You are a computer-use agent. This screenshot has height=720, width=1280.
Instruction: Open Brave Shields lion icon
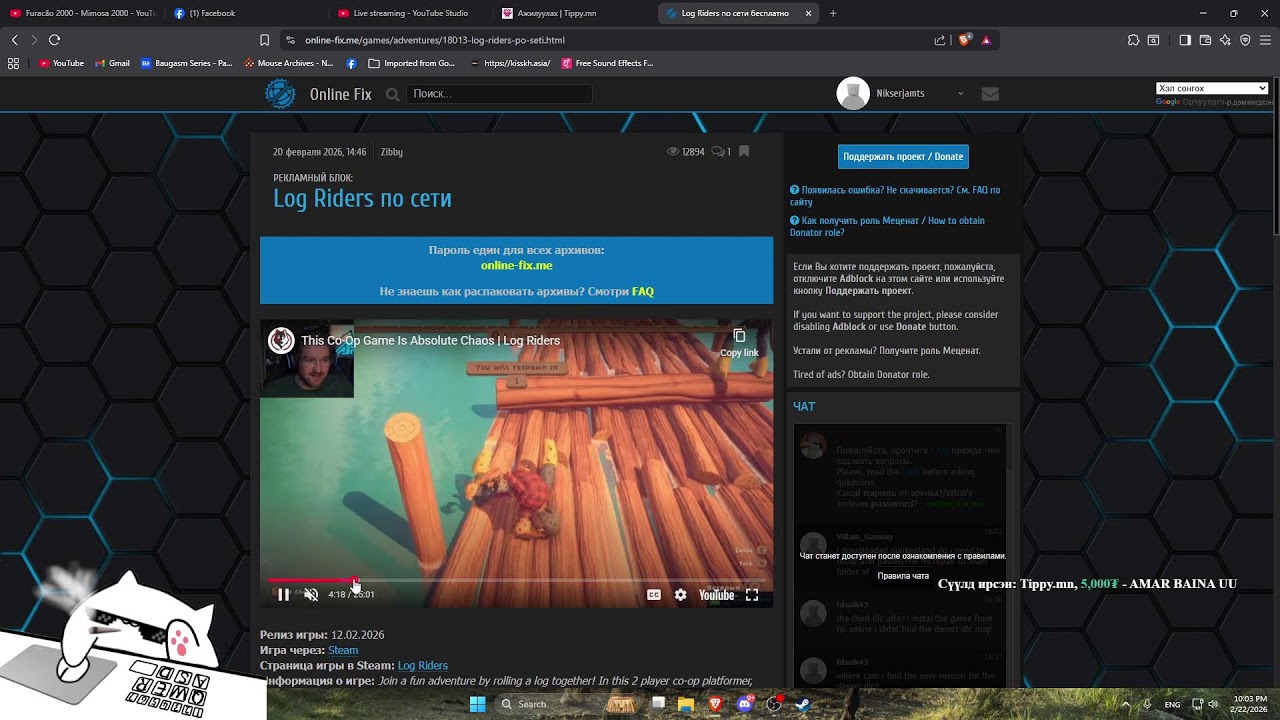tap(965, 40)
